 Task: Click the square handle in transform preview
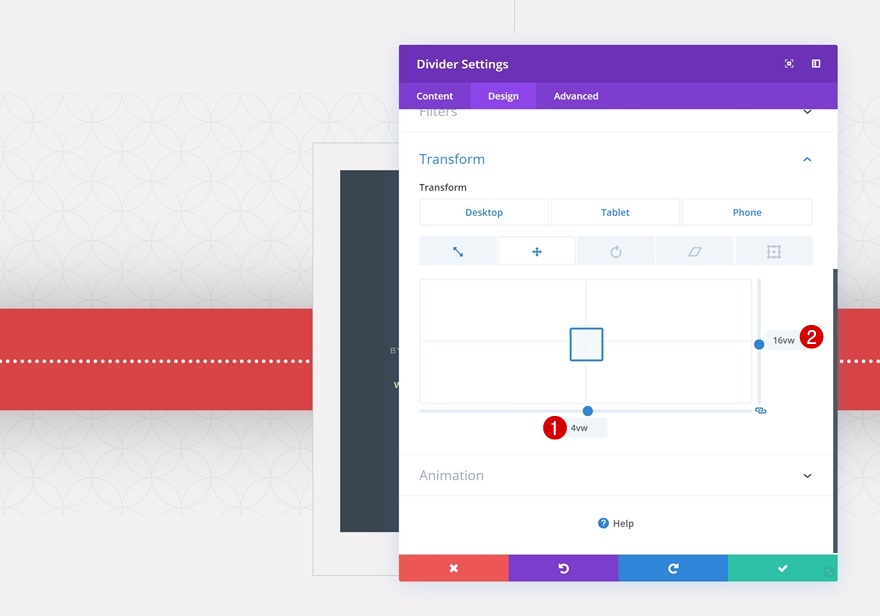click(x=586, y=344)
